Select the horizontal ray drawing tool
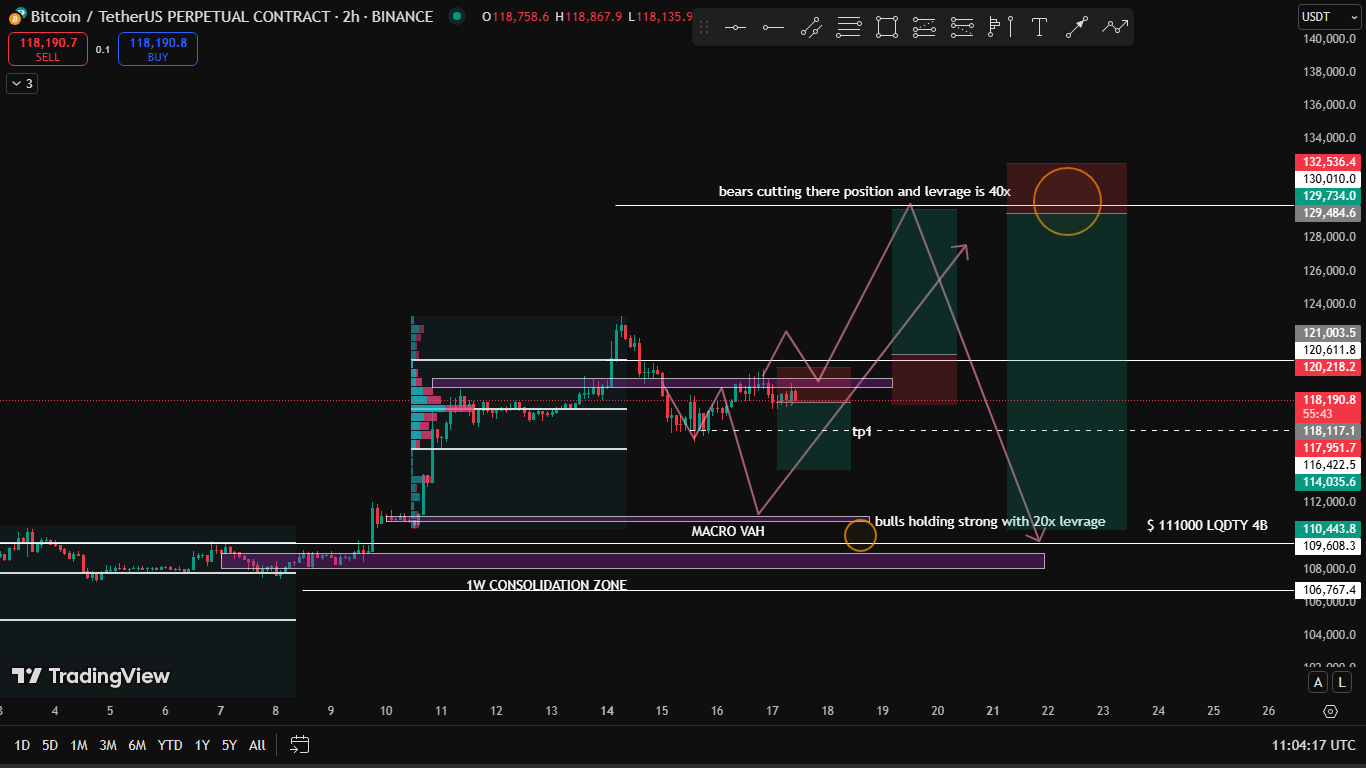 773,27
